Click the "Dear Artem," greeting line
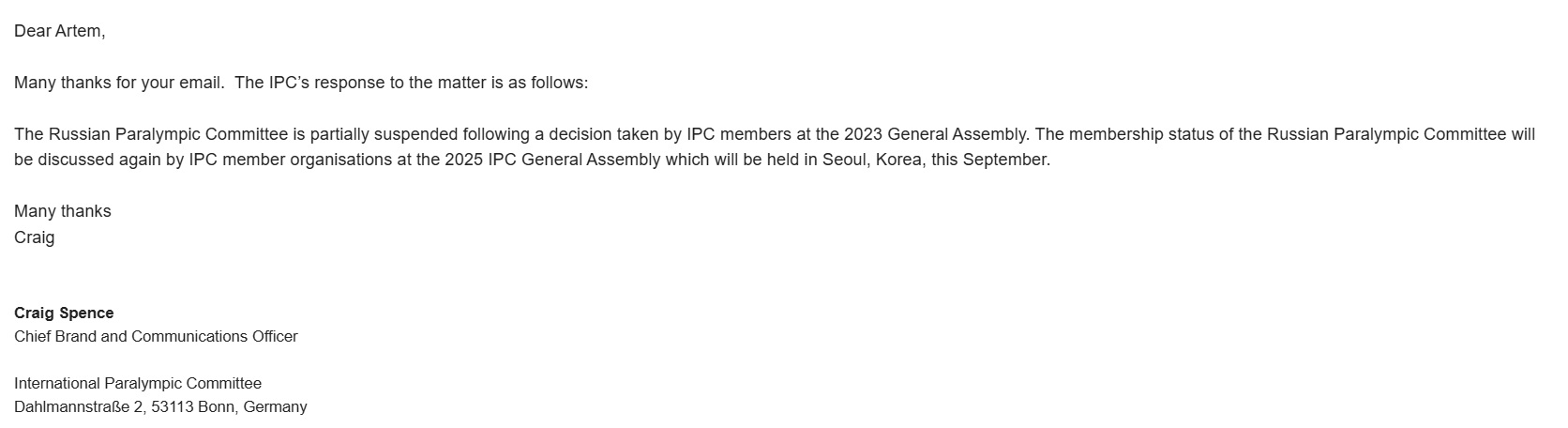The height and width of the screenshot is (428, 1568). [59, 31]
